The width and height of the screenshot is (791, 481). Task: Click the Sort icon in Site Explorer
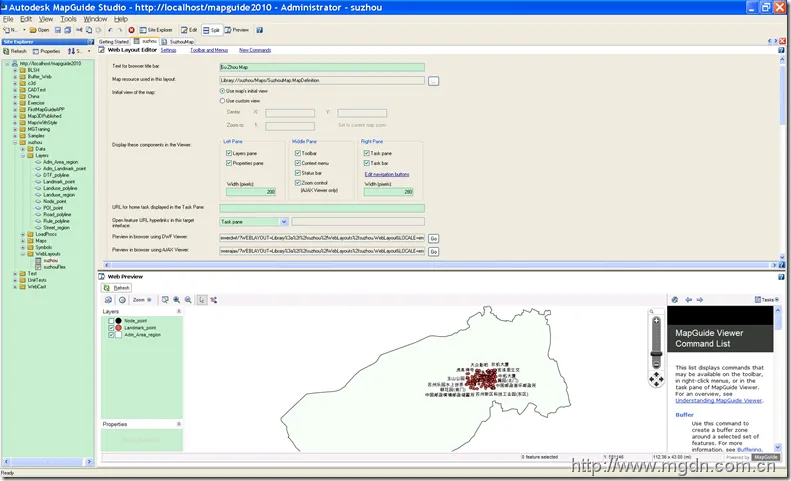click(x=74, y=51)
